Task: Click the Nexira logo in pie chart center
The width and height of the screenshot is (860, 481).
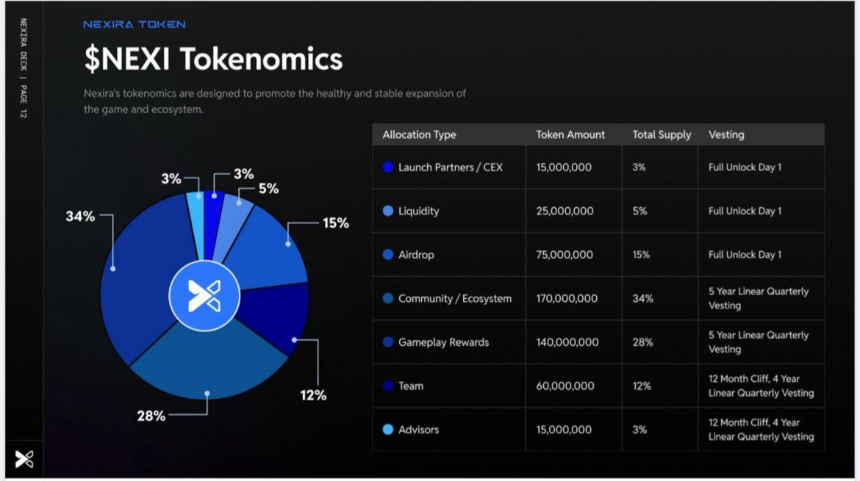Action: tap(204, 296)
